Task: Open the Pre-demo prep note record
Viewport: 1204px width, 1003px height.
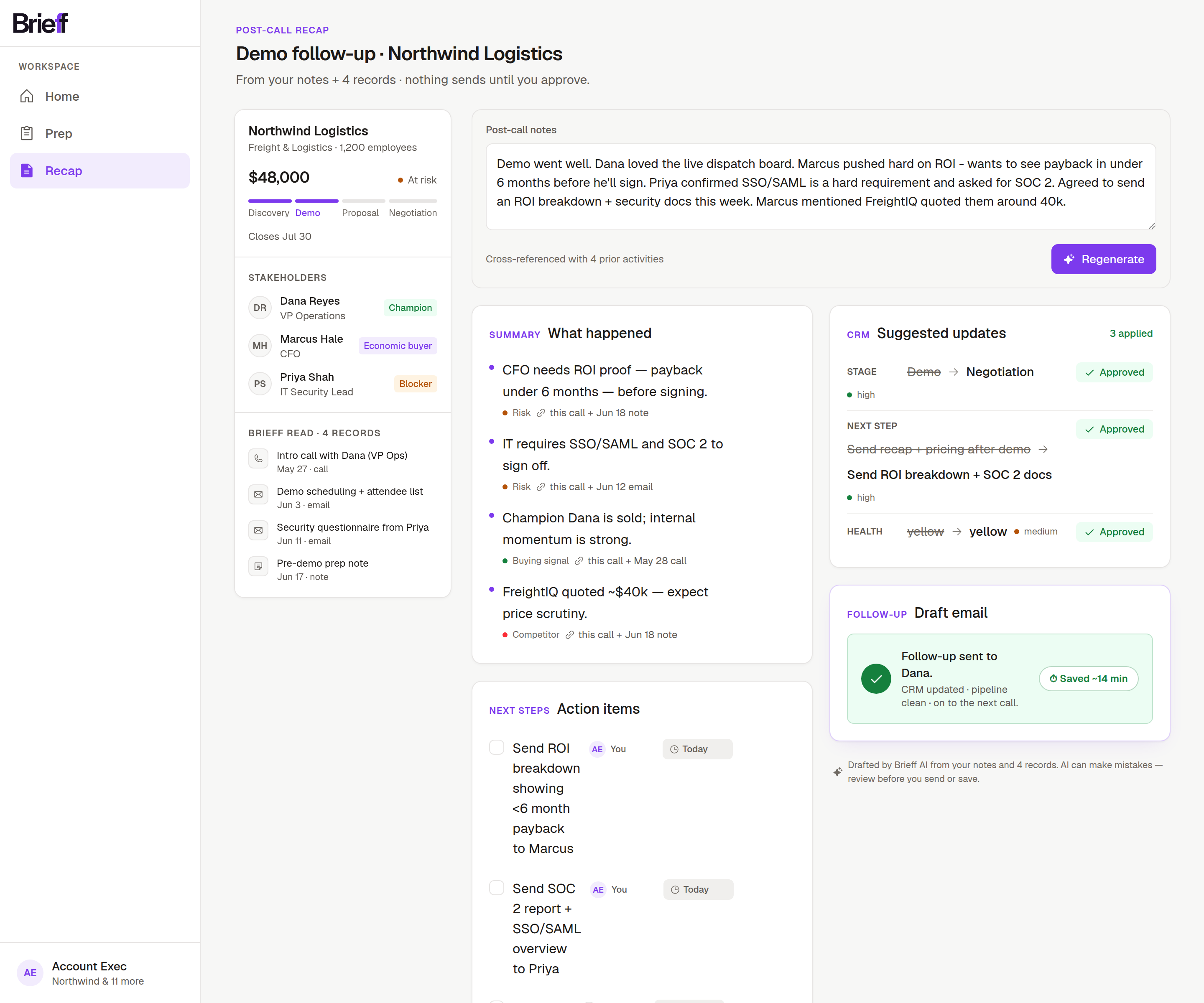Action: click(342, 570)
